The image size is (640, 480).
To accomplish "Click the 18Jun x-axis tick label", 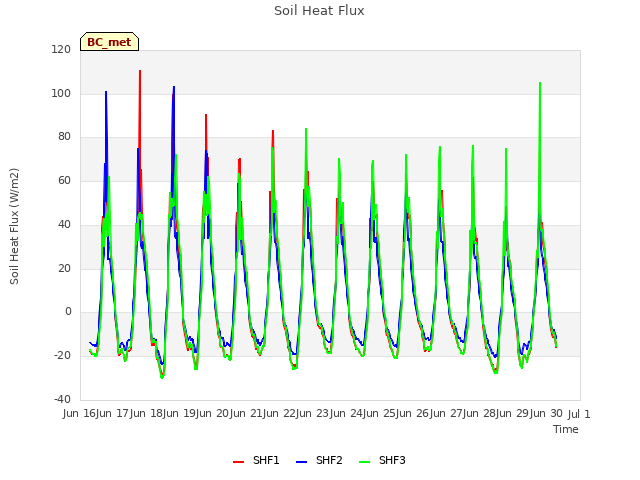I will point(164,414).
